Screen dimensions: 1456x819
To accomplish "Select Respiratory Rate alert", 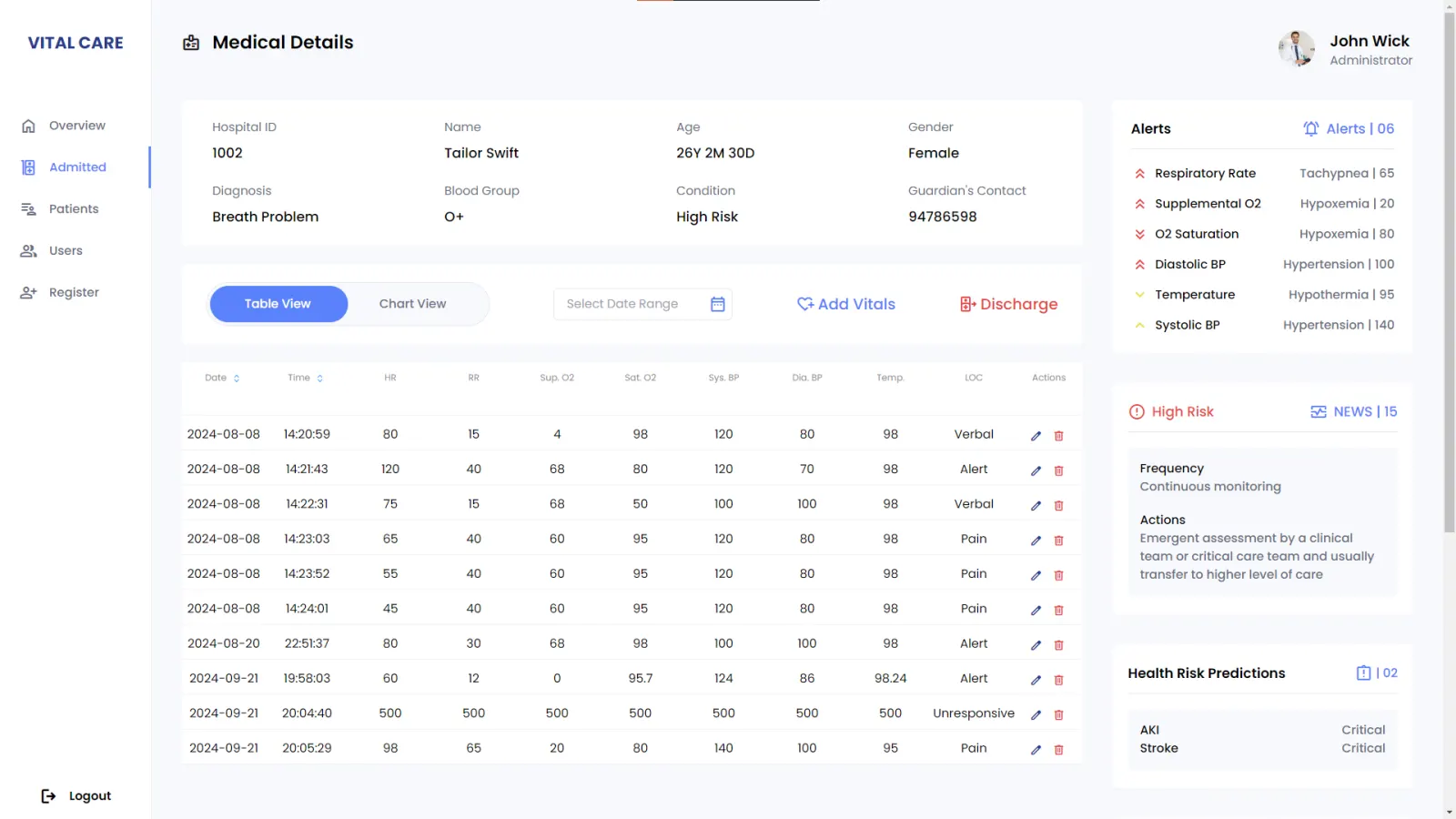I will (x=1263, y=173).
